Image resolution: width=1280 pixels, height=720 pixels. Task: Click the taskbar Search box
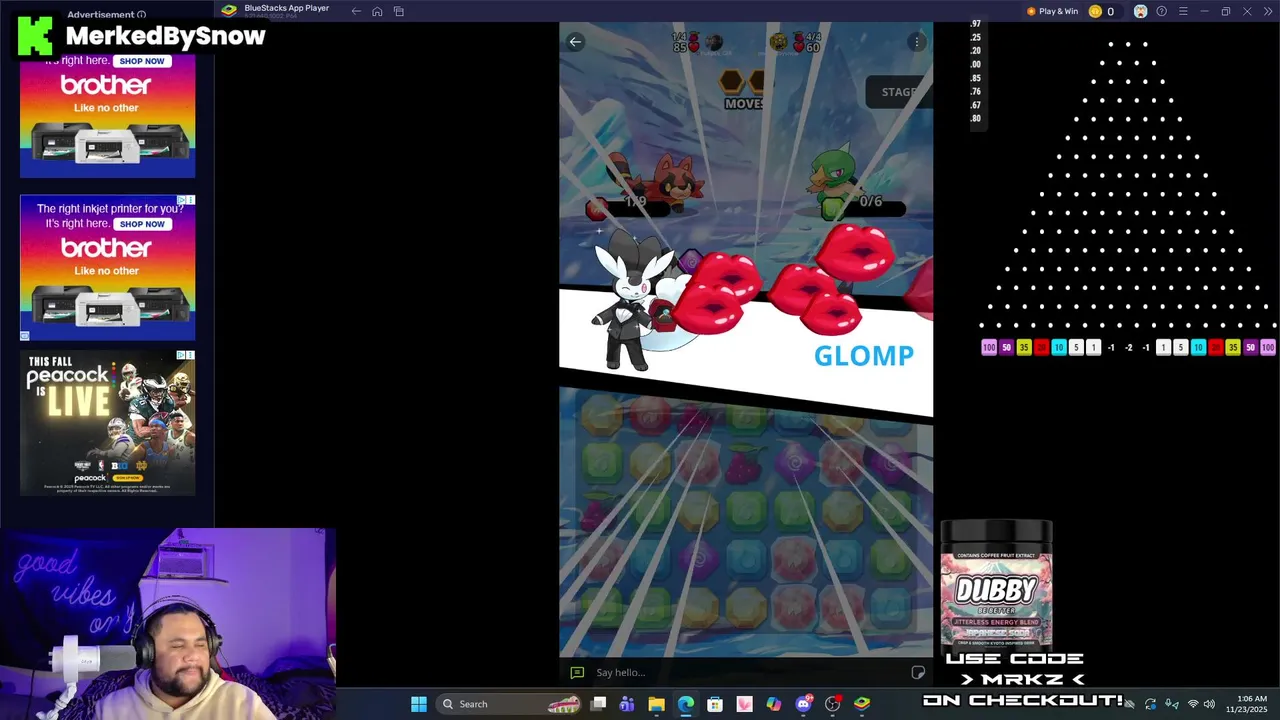click(510, 704)
